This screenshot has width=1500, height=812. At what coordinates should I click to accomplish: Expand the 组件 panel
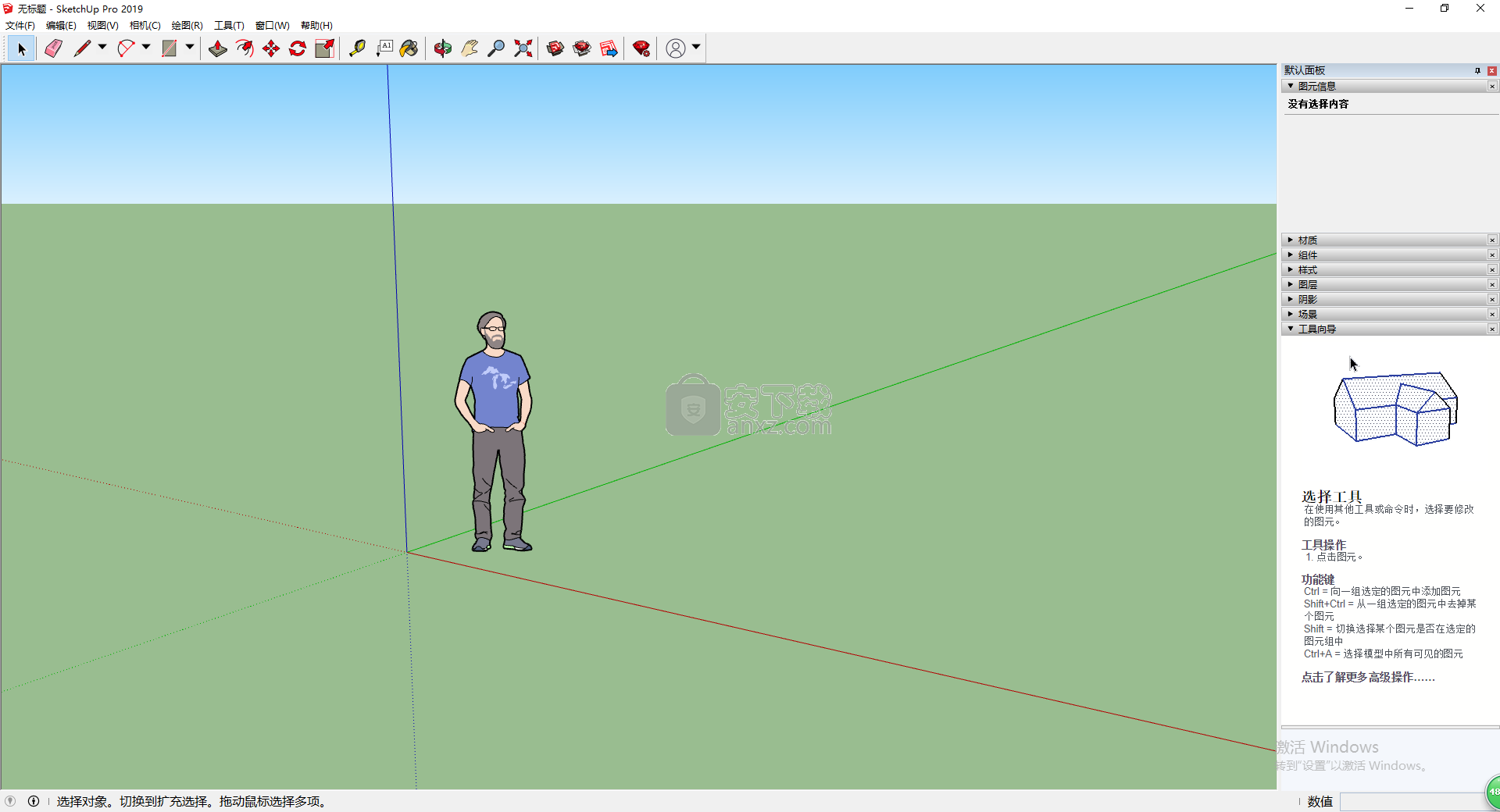pos(1291,255)
